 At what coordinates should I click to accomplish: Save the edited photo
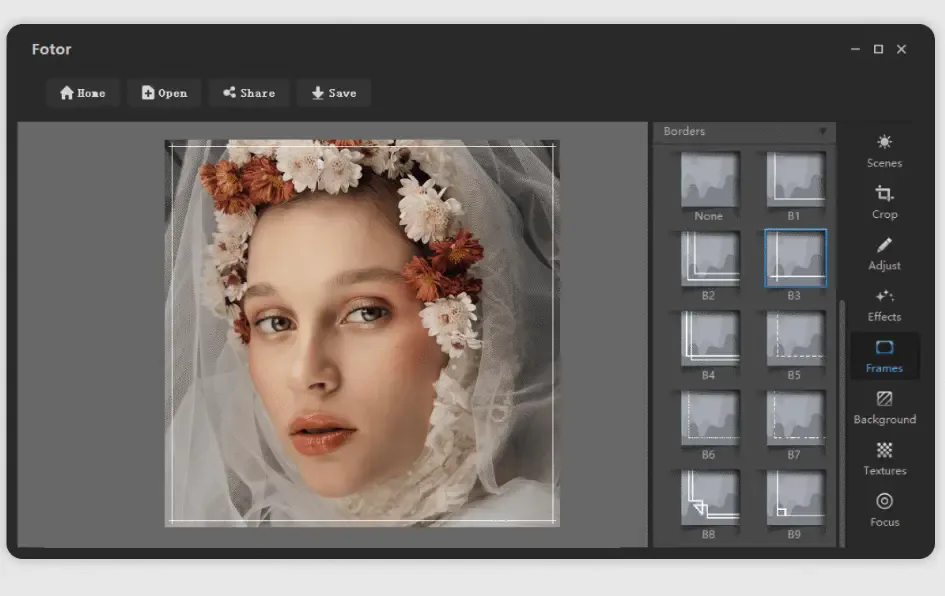click(333, 92)
